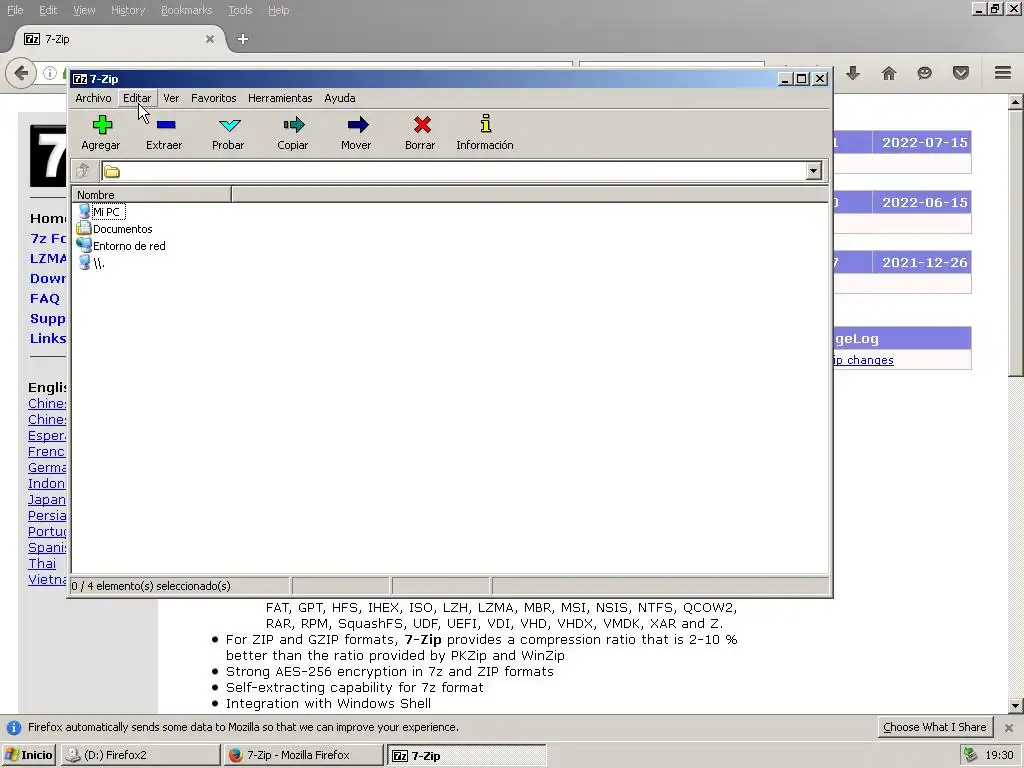Image resolution: width=1024 pixels, height=768 pixels.
Task: Dismiss the Firefox data notification bar
Action: click(x=1009, y=728)
